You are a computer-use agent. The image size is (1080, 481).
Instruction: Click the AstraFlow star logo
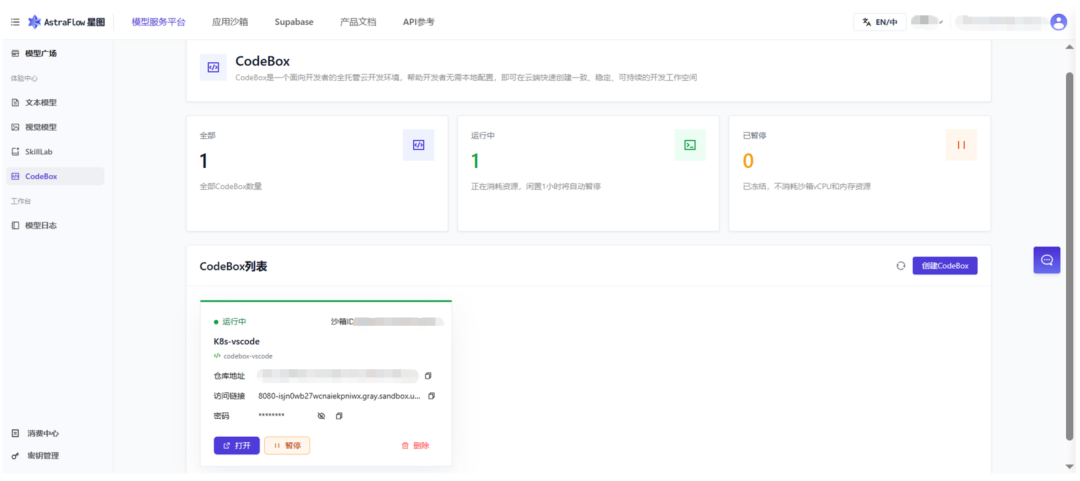[34, 22]
